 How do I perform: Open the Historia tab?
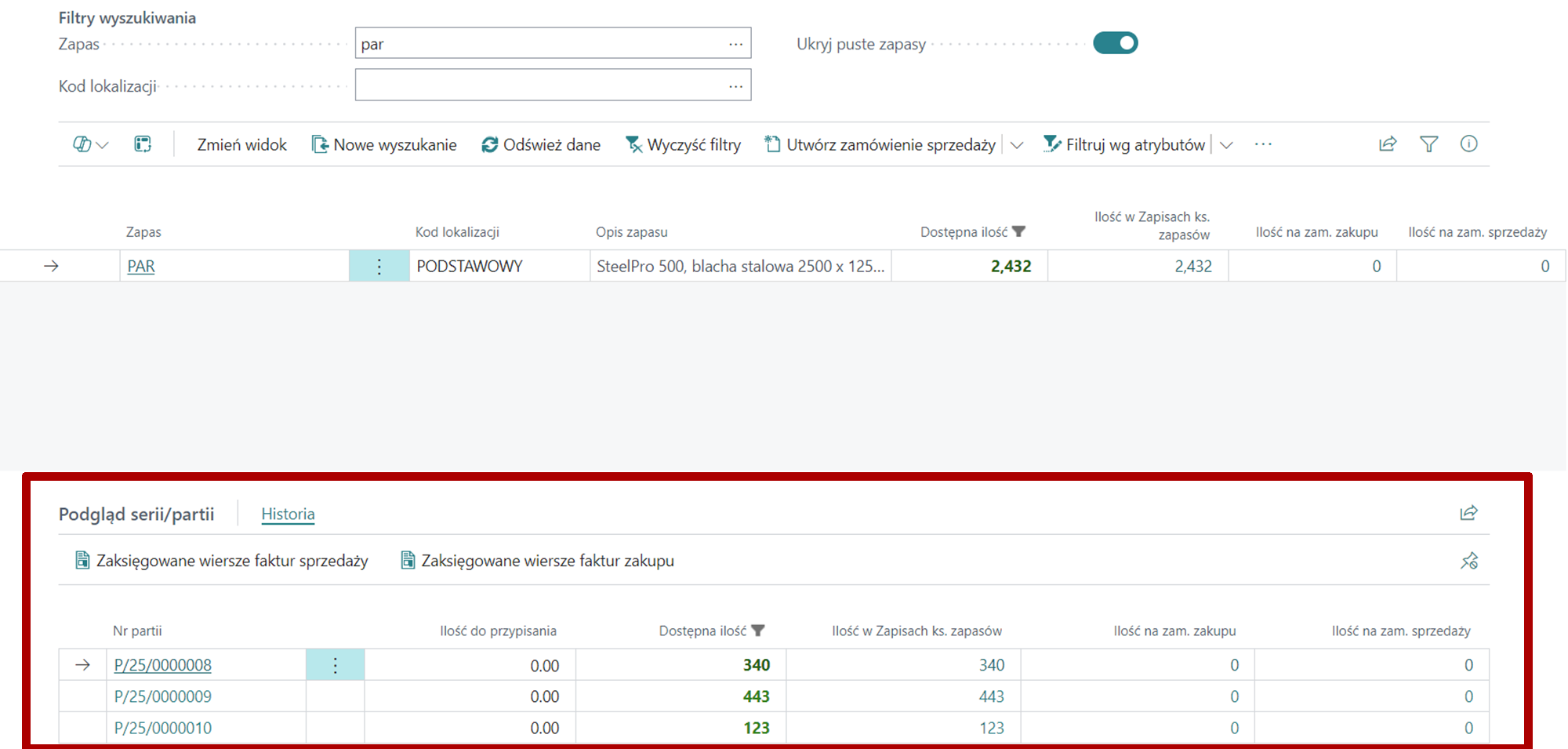(288, 514)
